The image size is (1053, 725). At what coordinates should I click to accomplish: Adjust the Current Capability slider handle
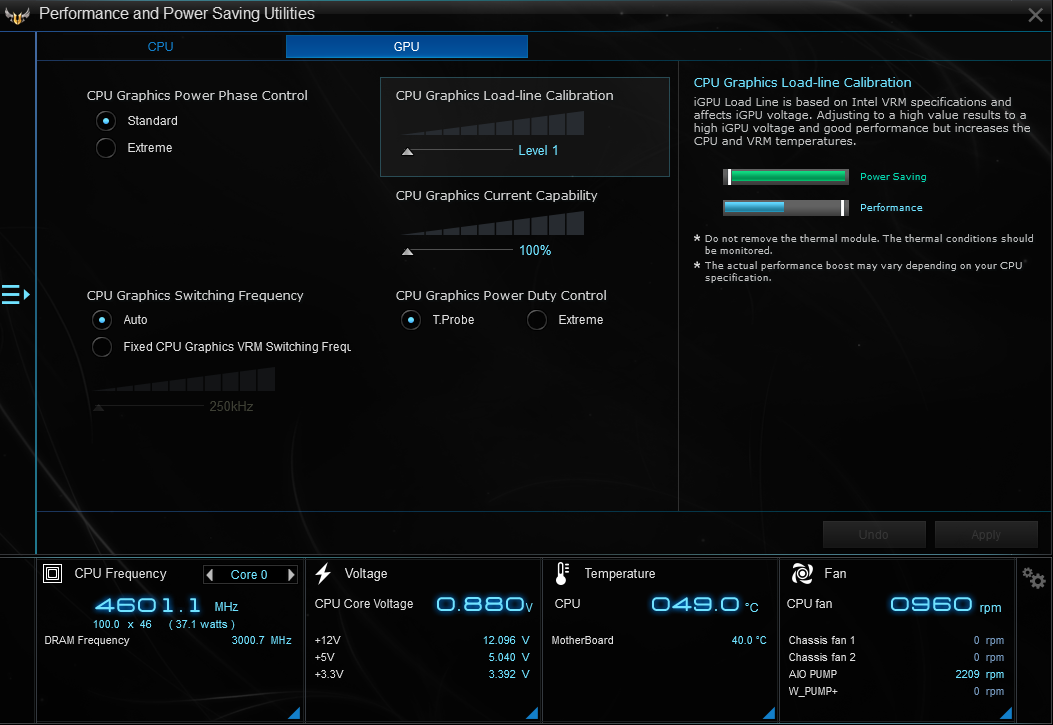[407, 252]
